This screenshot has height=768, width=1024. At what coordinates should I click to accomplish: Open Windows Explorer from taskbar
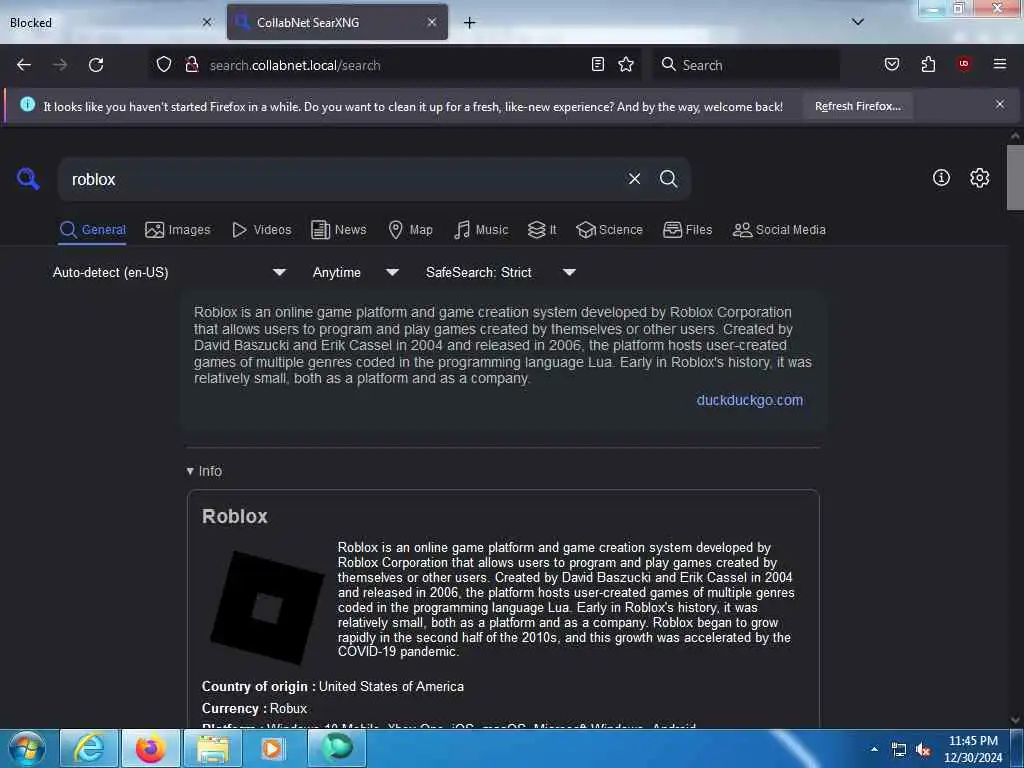click(x=213, y=748)
